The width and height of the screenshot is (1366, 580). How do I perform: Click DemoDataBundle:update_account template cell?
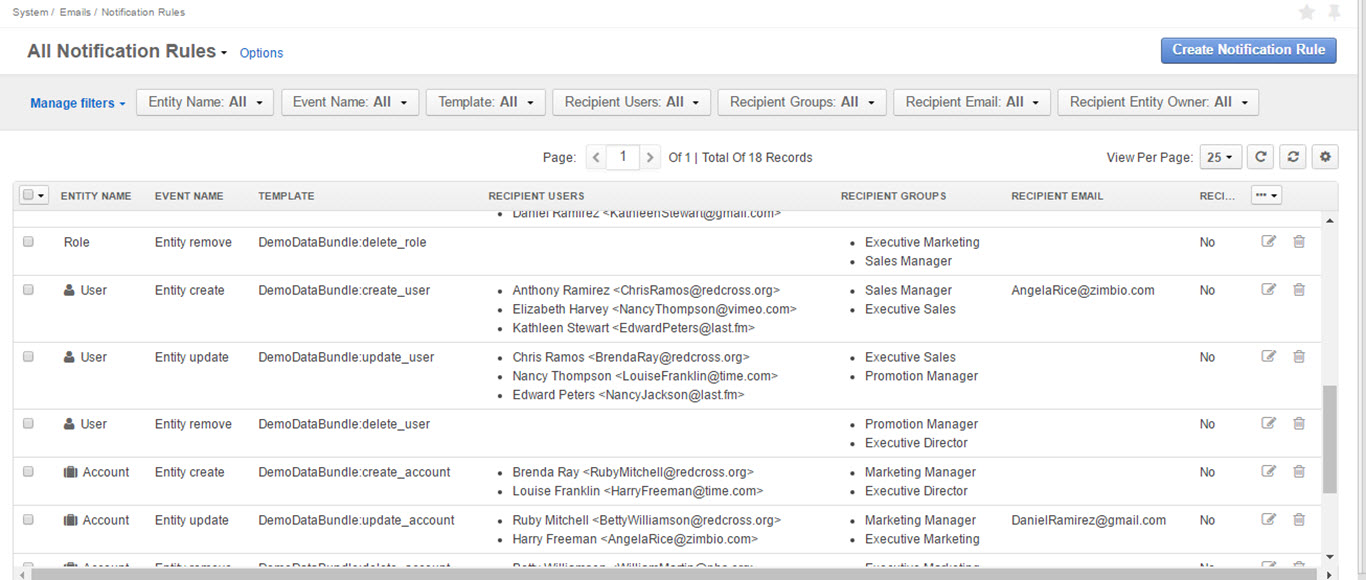(356, 520)
